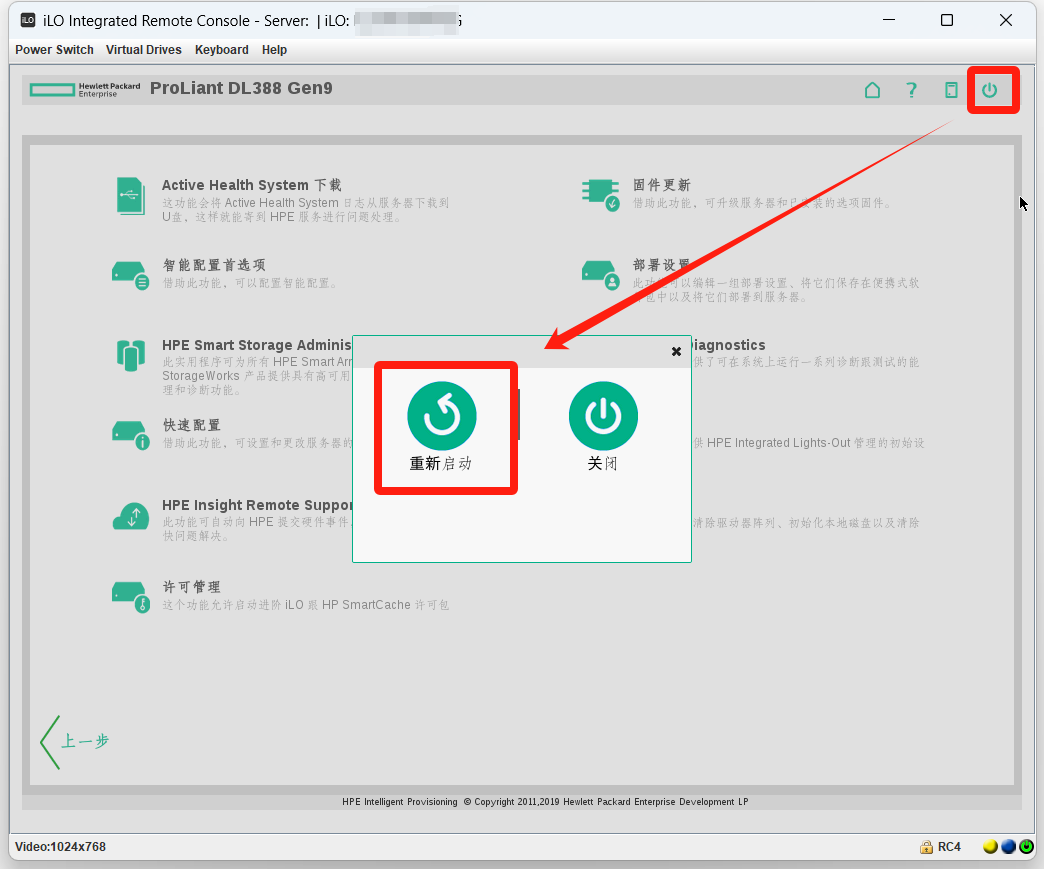Open the Keyboard menu

click(x=221, y=50)
